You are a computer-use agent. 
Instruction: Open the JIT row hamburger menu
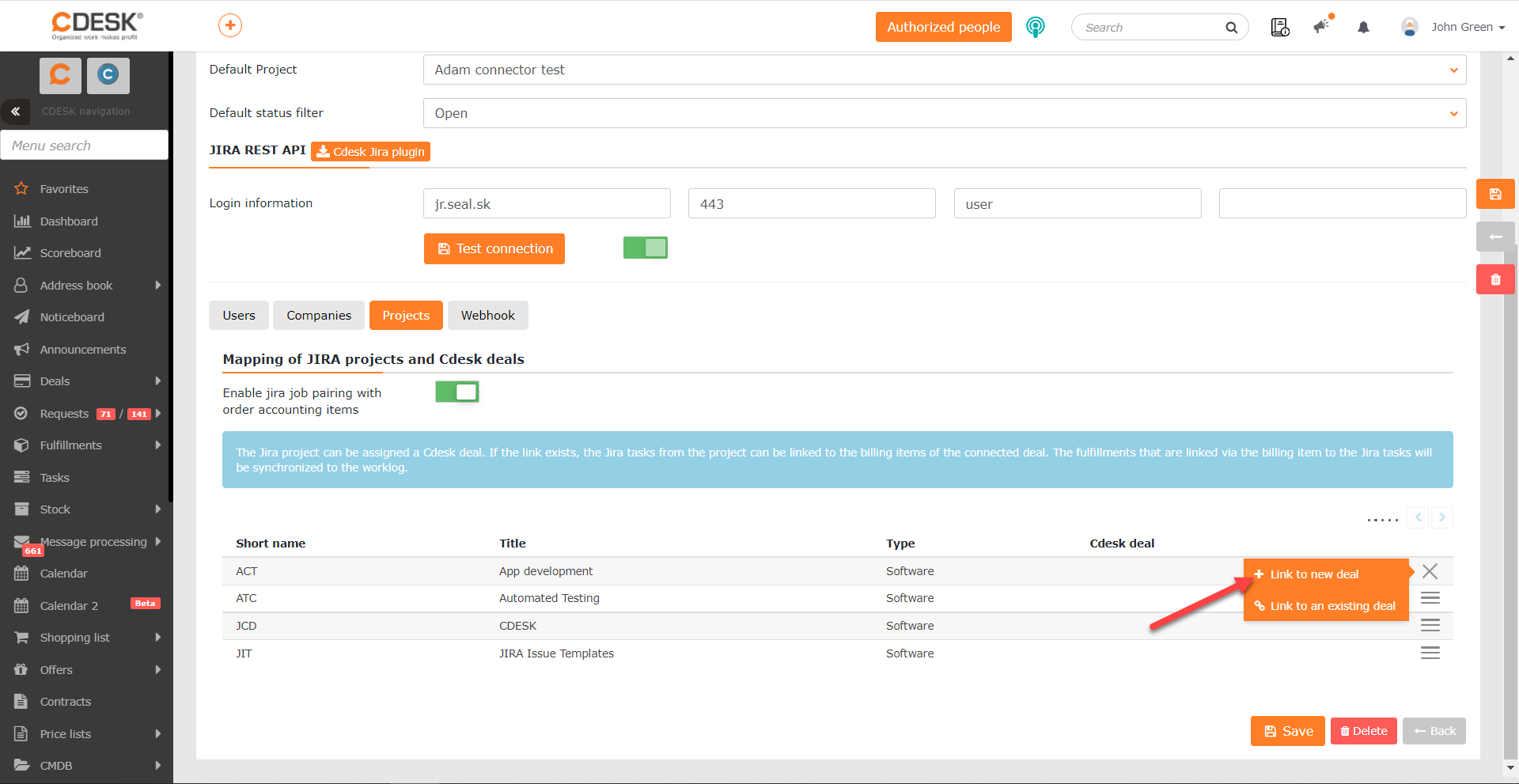coord(1430,653)
